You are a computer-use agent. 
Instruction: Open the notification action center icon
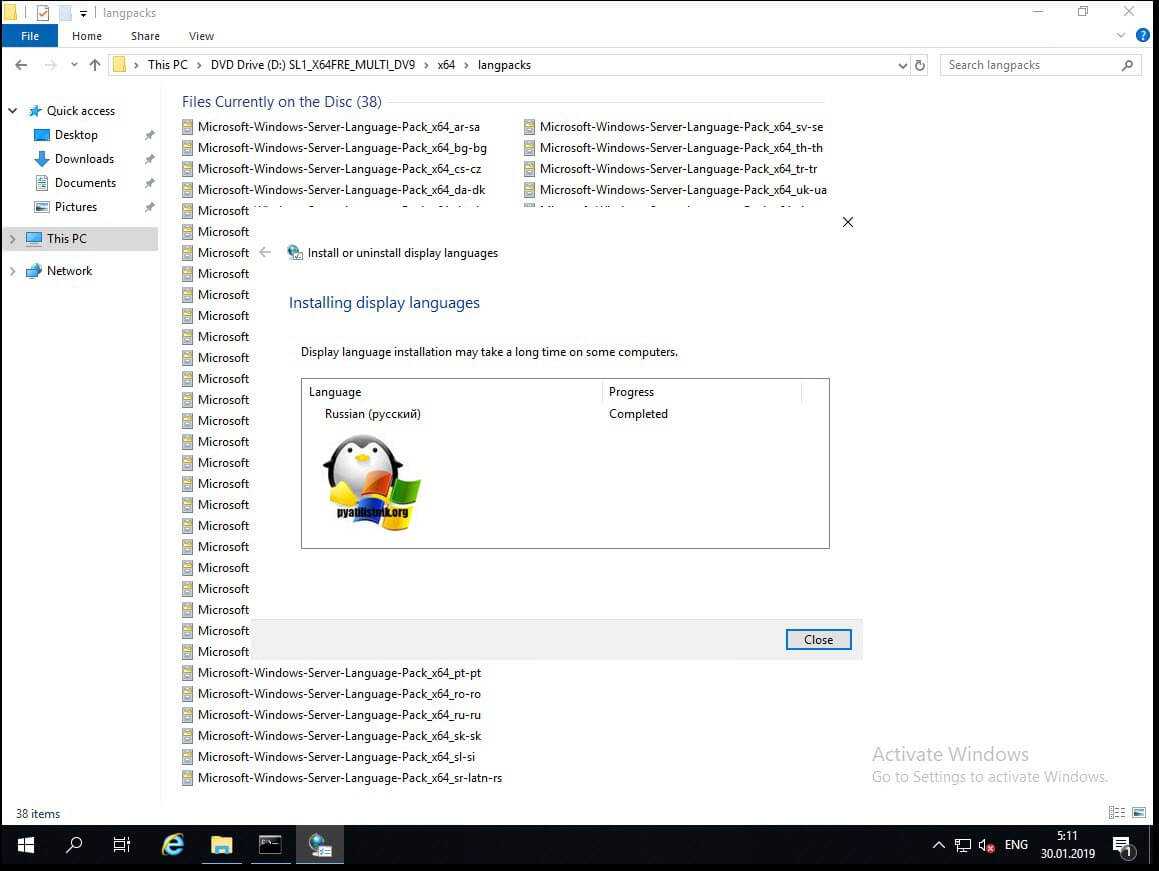[x=1121, y=845]
